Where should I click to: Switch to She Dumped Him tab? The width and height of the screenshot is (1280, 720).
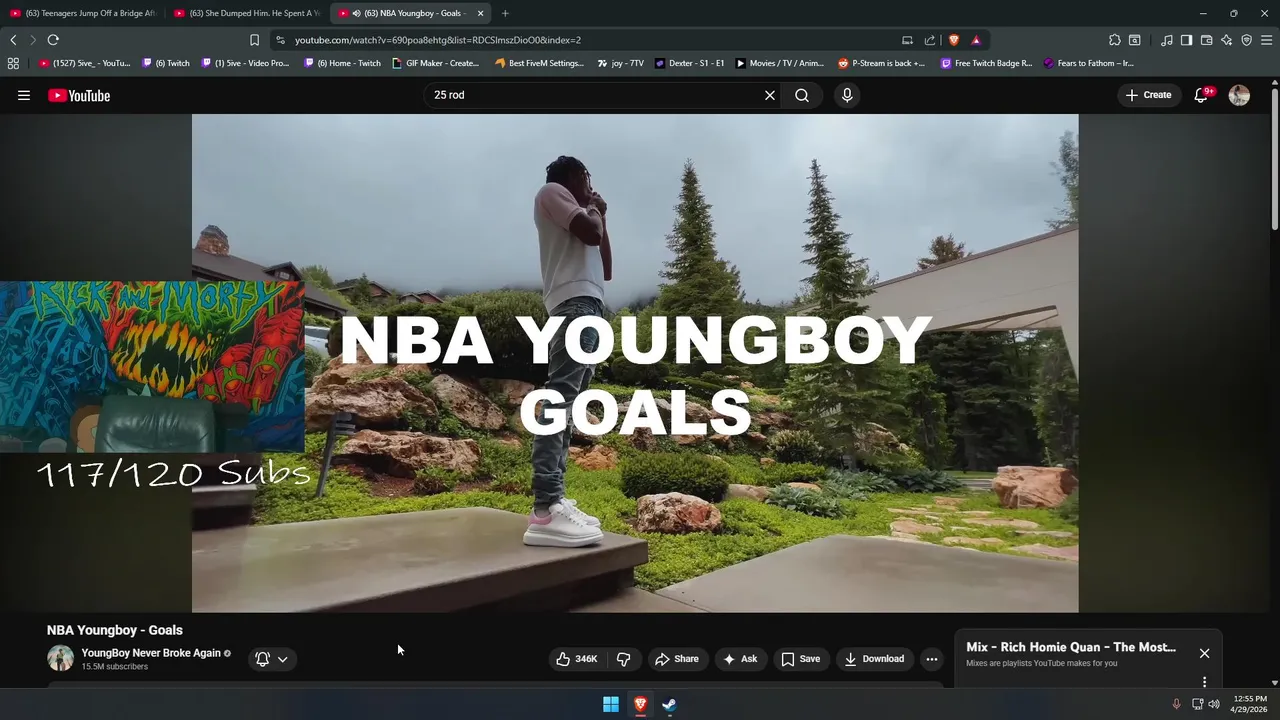(x=247, y=13)
